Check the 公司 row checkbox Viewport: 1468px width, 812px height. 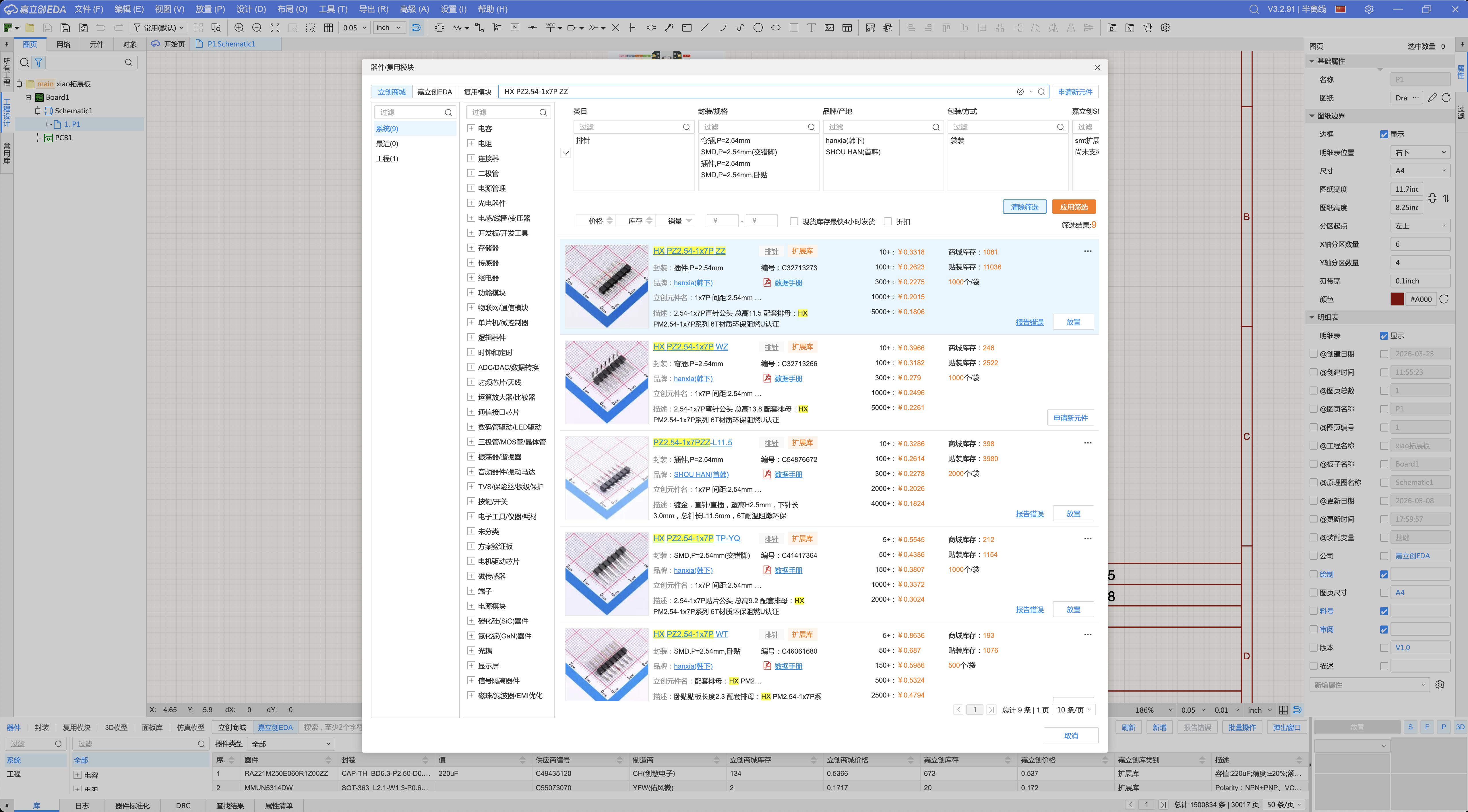click(1314, 556)
